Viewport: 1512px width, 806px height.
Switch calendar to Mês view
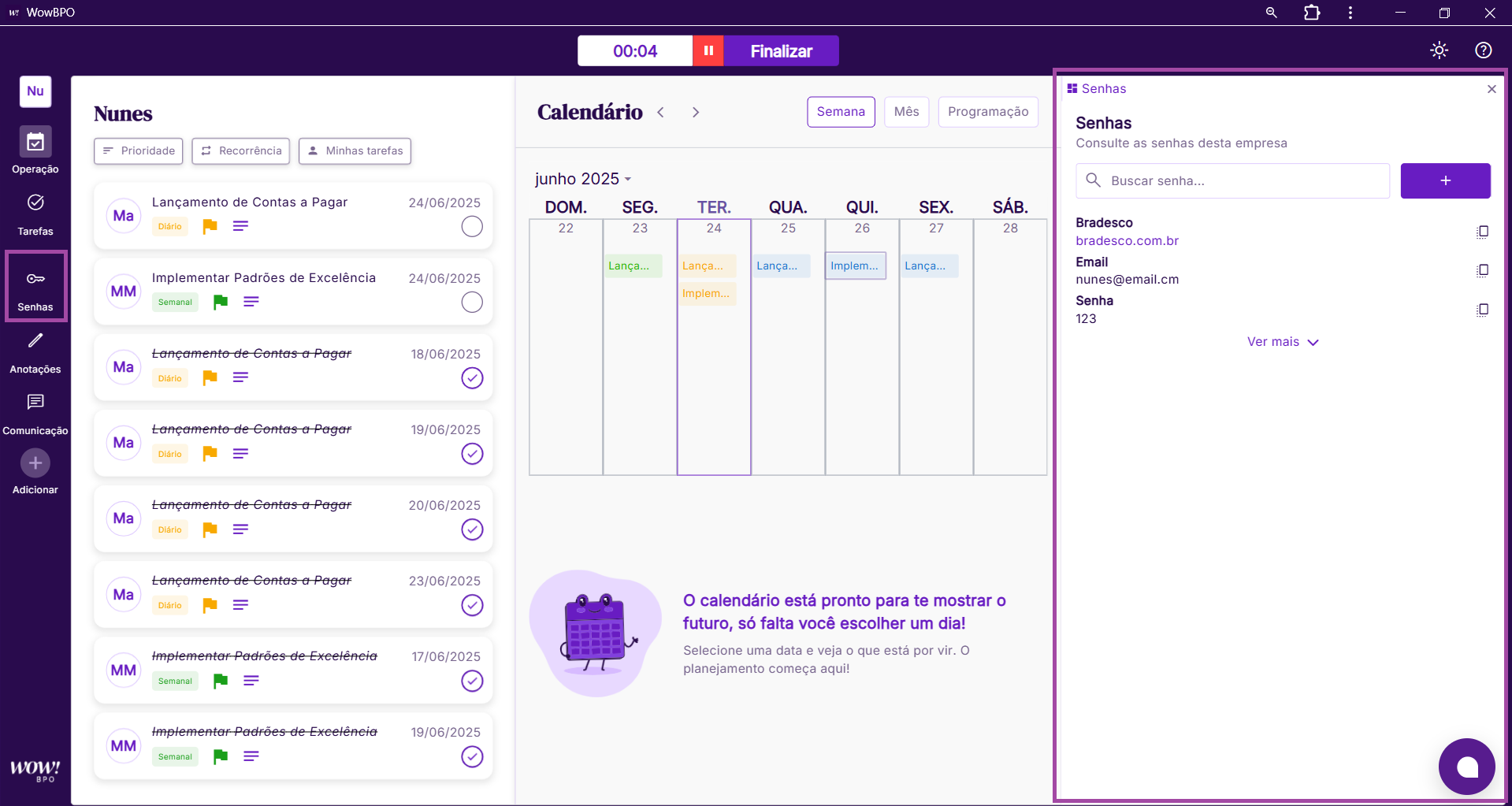[x=906, y=112]
